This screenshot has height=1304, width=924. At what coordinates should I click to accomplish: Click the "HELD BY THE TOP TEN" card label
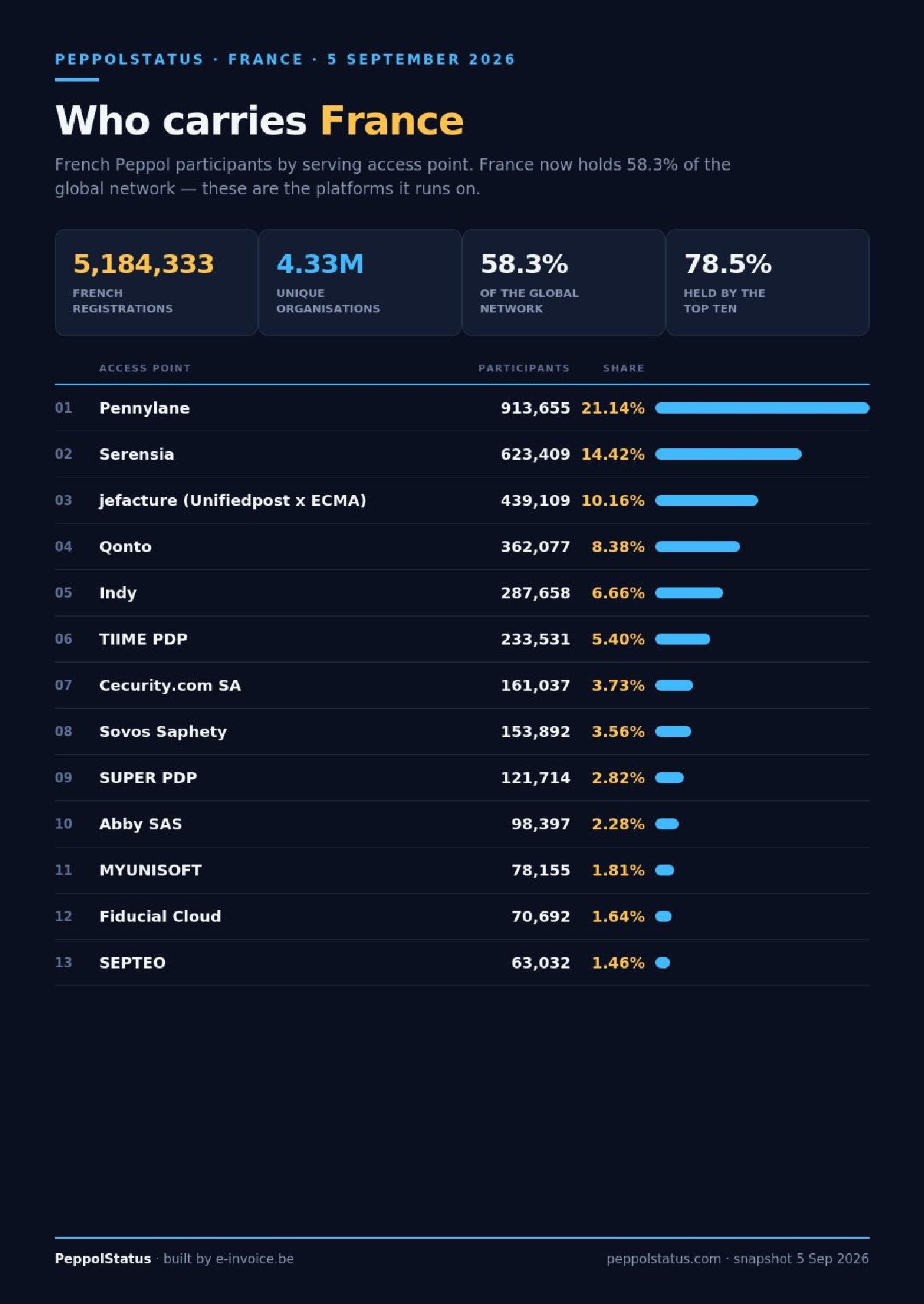[x=724, y=301]
